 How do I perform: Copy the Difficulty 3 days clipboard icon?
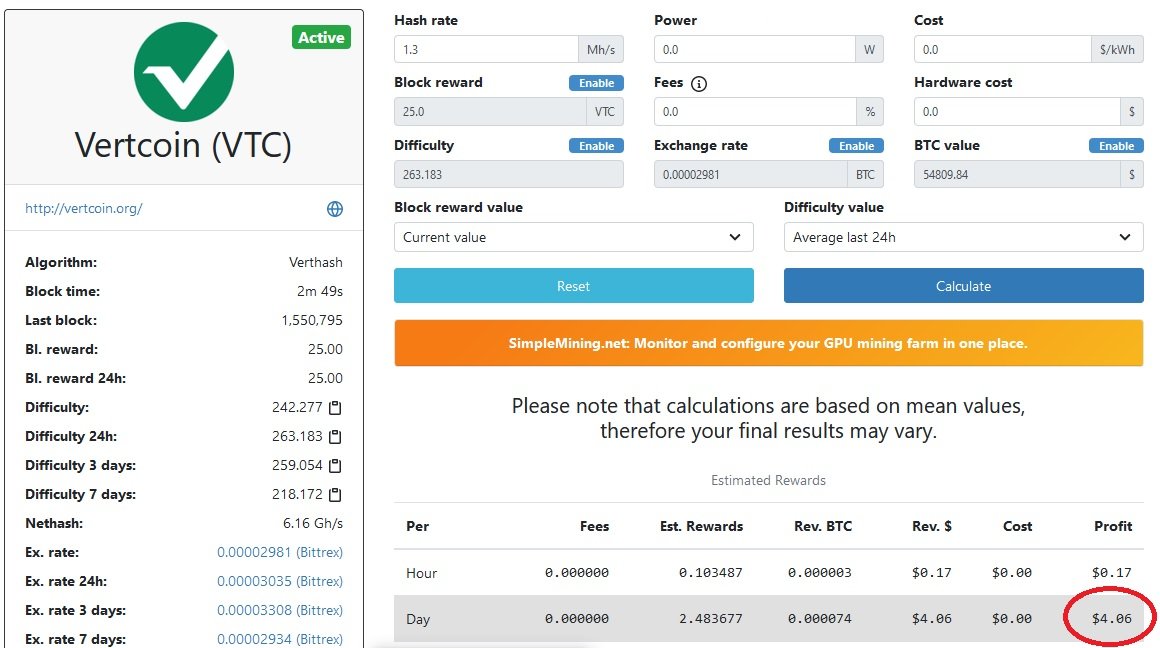click(x=335, y=465)
